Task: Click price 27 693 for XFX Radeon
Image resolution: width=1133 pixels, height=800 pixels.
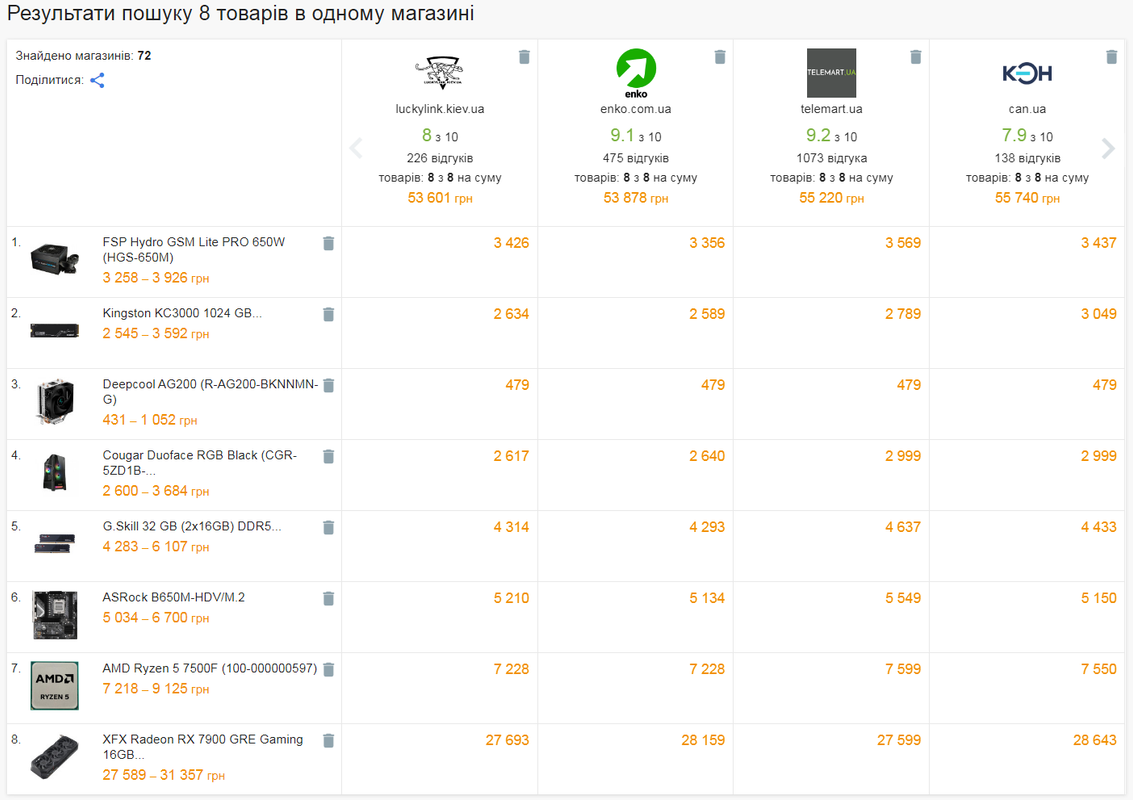Action: click(507, 741)
